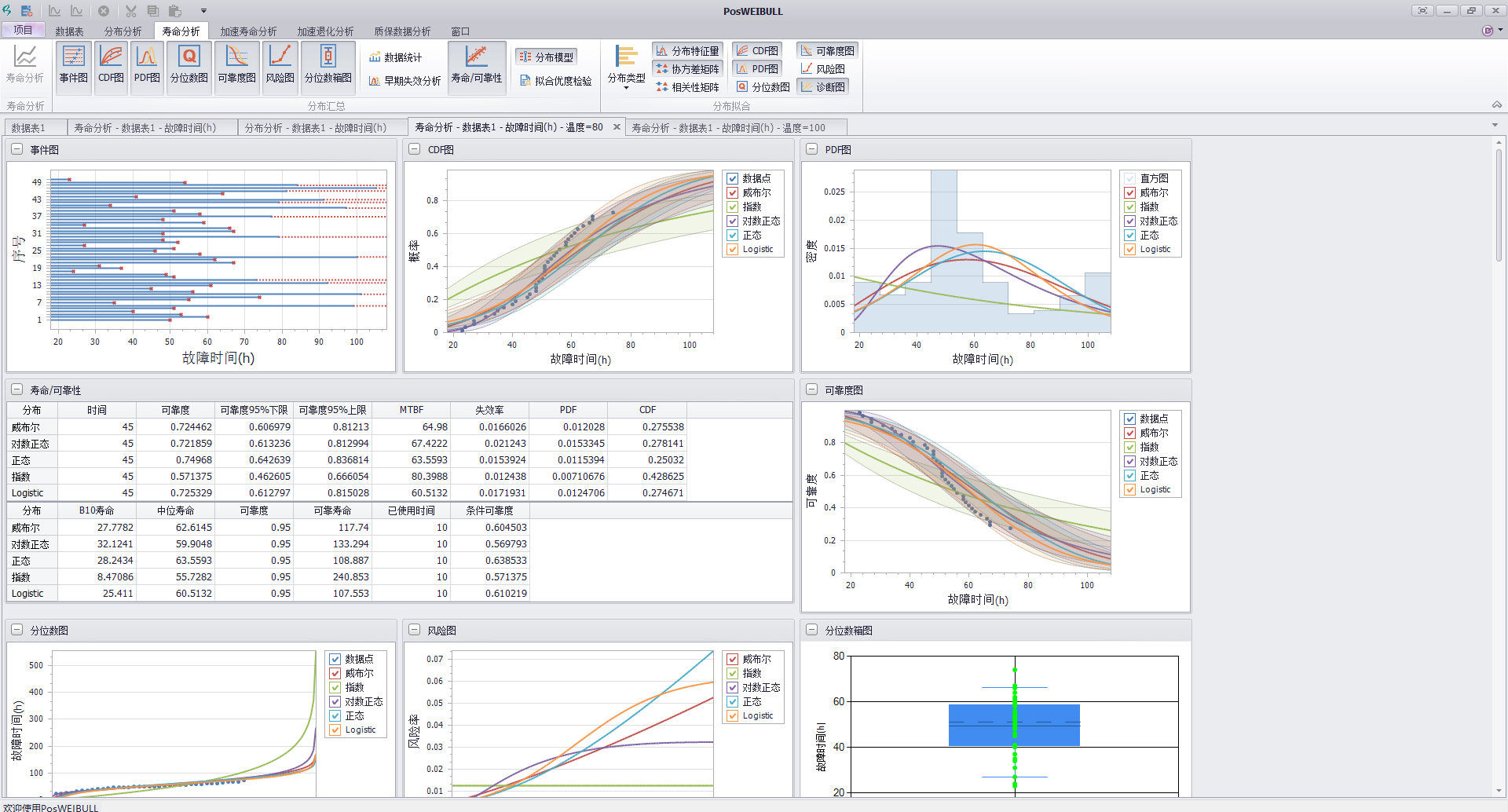1508x812 pixels.
Task: Click small 风险图 in 分布拟合 group
Action: click(822, 69)
